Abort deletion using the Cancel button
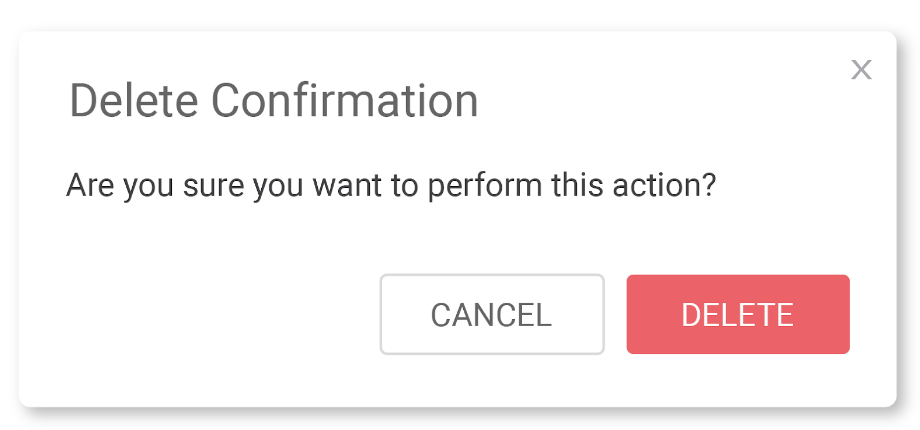 492,314
